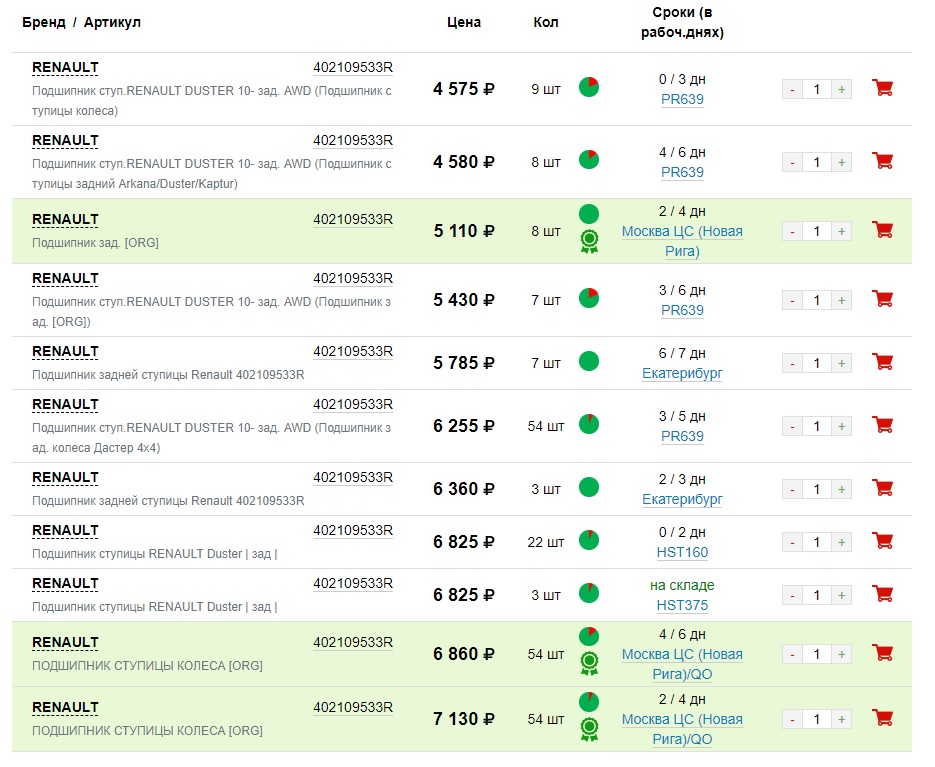Click the green circle in the 5 785 ₽ row
This screenshot has width=935, height=767.
(589, 361)
